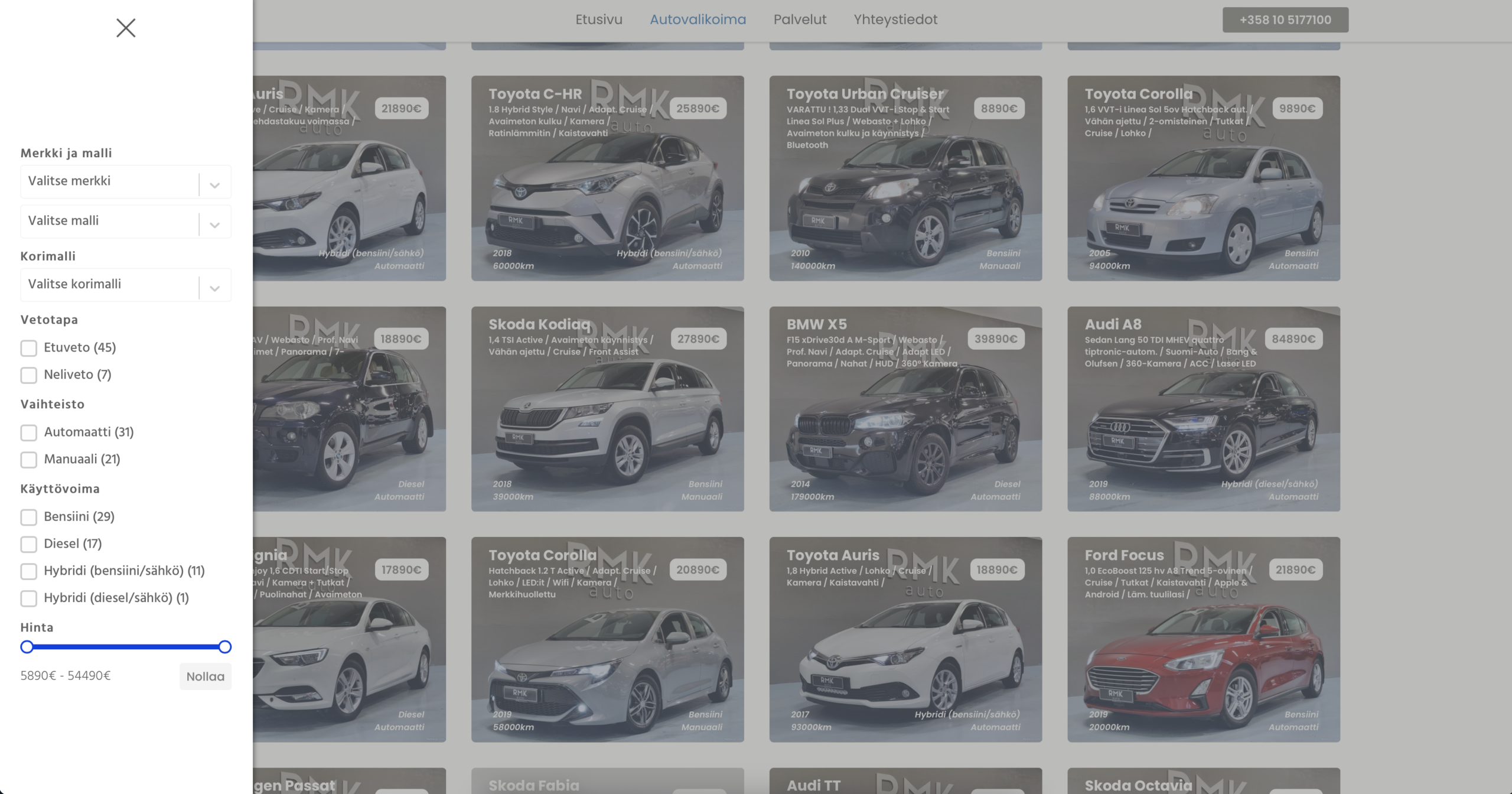Open the white Auris 21890€ listing
The image size is (1512, 794).
click(x=349, y=178)
